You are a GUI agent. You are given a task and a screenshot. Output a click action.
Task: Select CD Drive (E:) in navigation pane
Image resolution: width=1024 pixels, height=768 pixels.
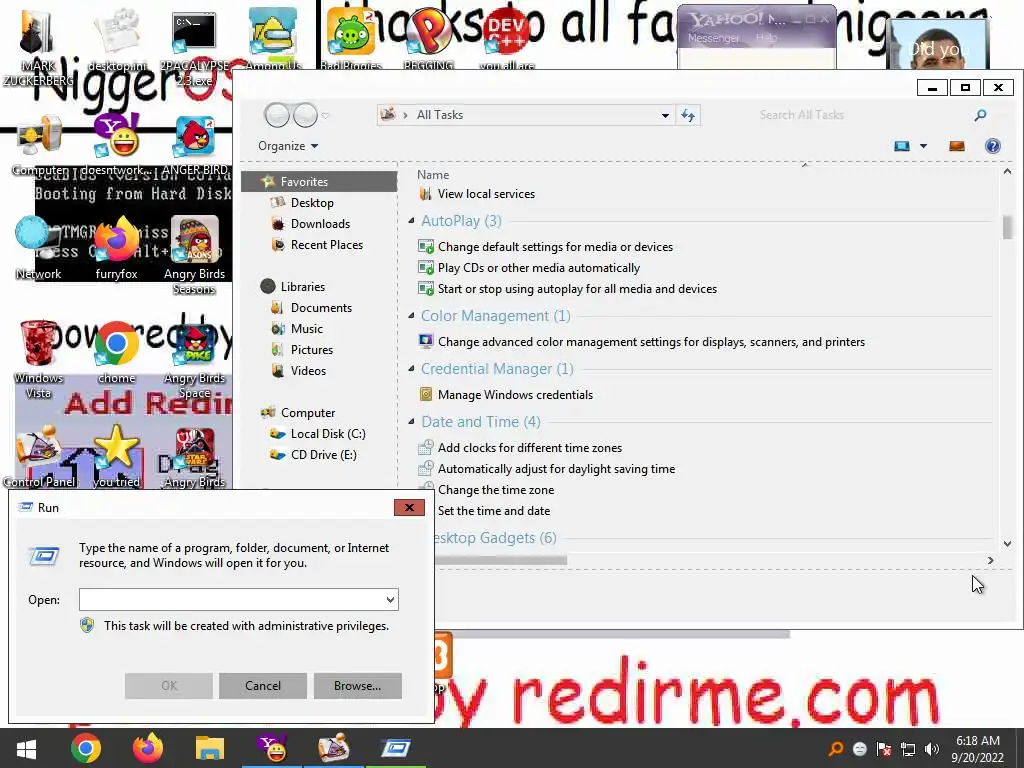323,455
